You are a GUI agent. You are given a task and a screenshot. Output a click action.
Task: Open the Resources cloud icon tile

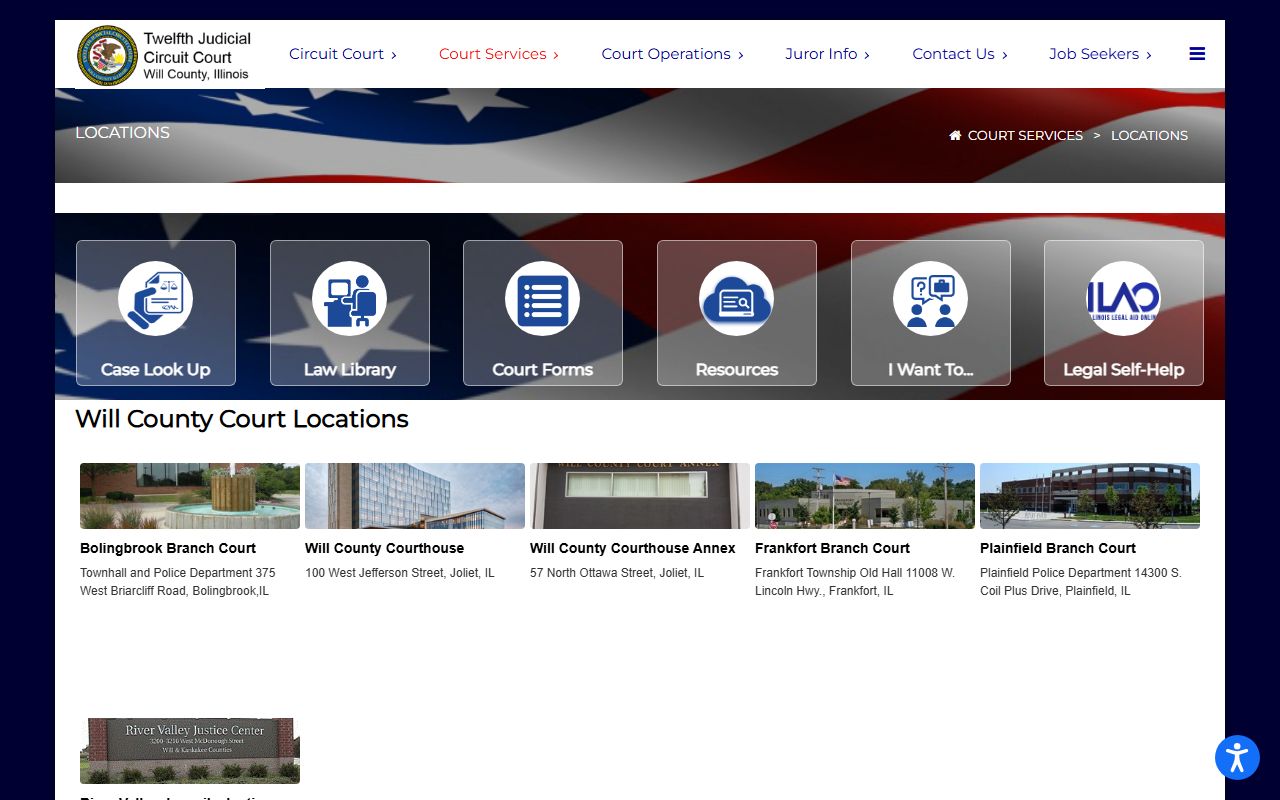coord(737,313)
